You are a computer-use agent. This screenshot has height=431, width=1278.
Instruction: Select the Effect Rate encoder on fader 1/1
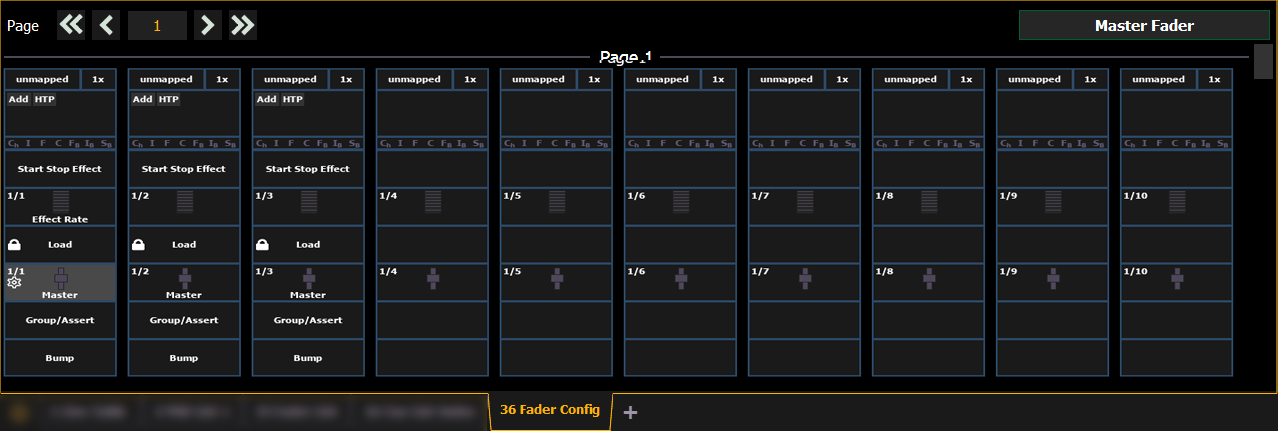pyautogui.click(x=60, y=207)
